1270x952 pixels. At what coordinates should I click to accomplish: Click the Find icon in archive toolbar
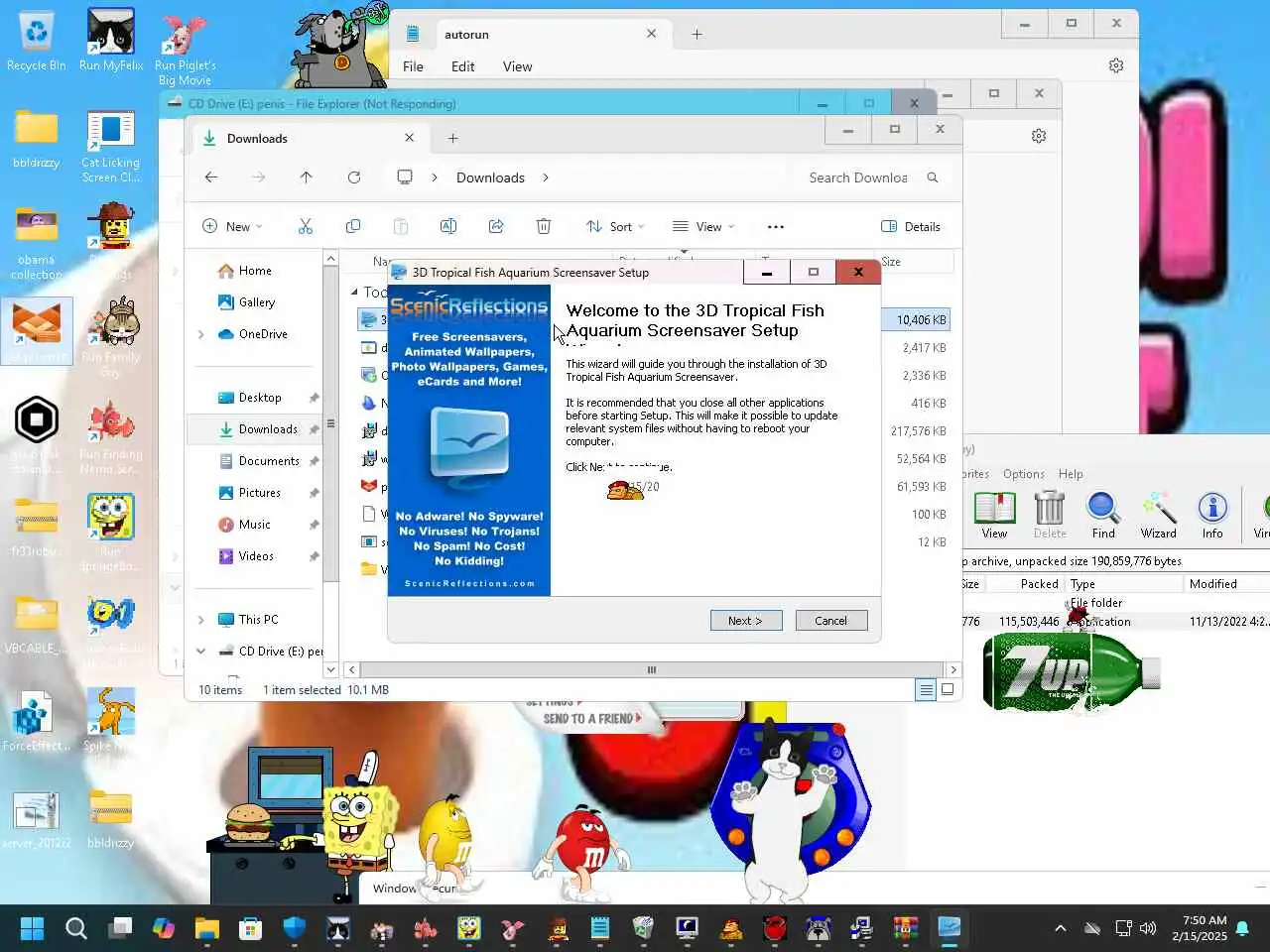[1103, 515]
